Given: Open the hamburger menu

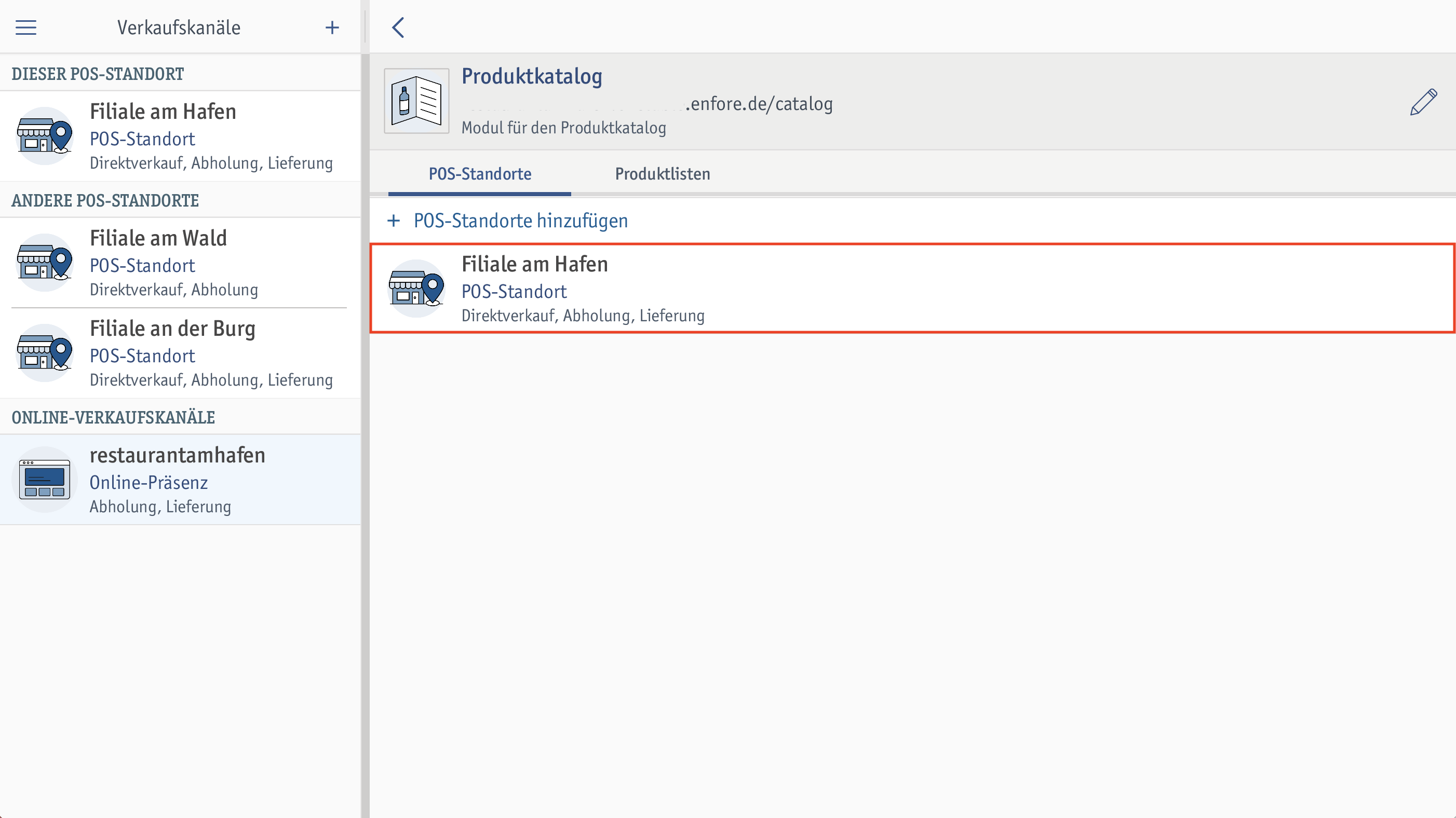Looking at the screenshot, I should 26,27.
